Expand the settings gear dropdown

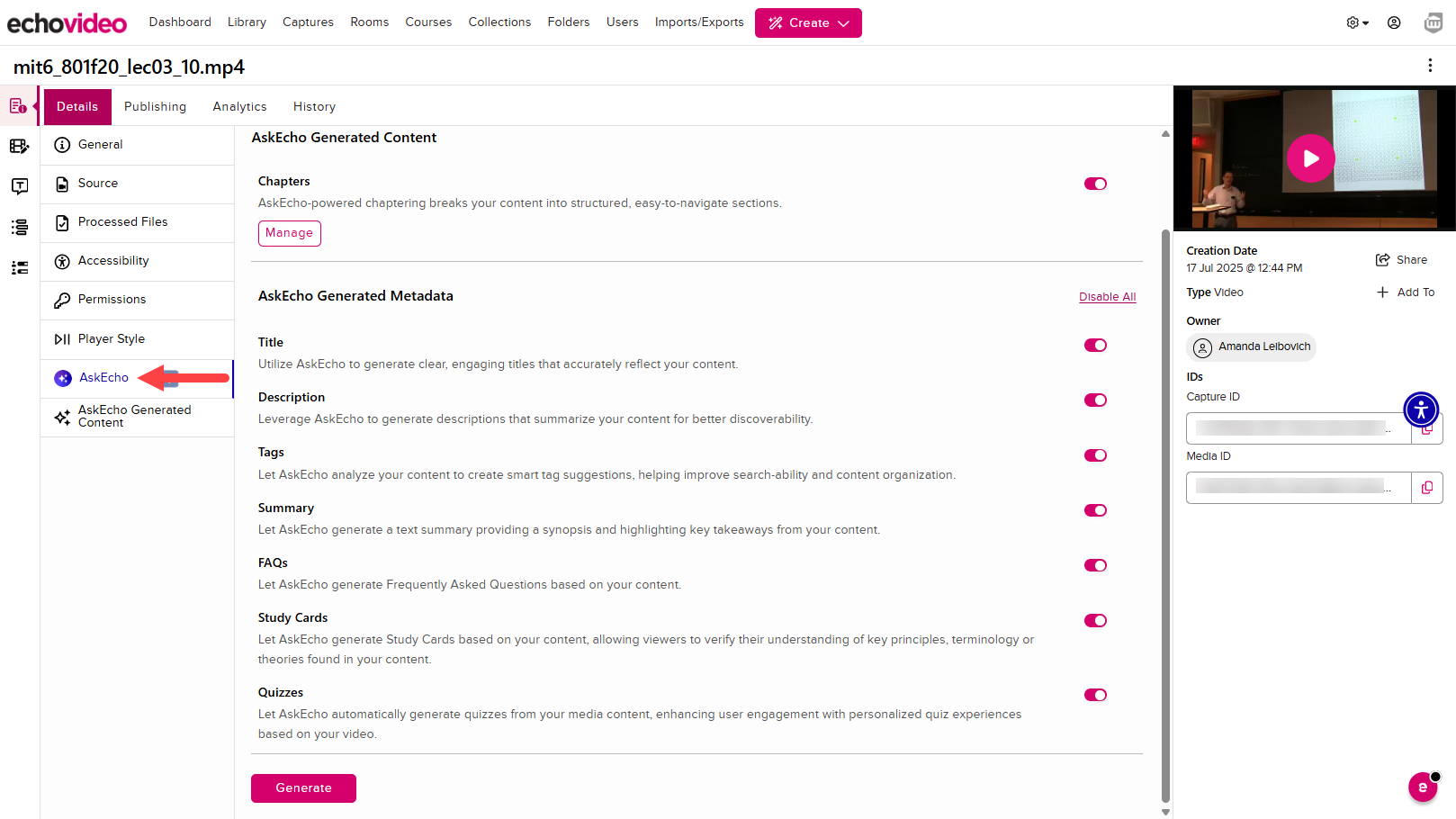point(1356,22)
